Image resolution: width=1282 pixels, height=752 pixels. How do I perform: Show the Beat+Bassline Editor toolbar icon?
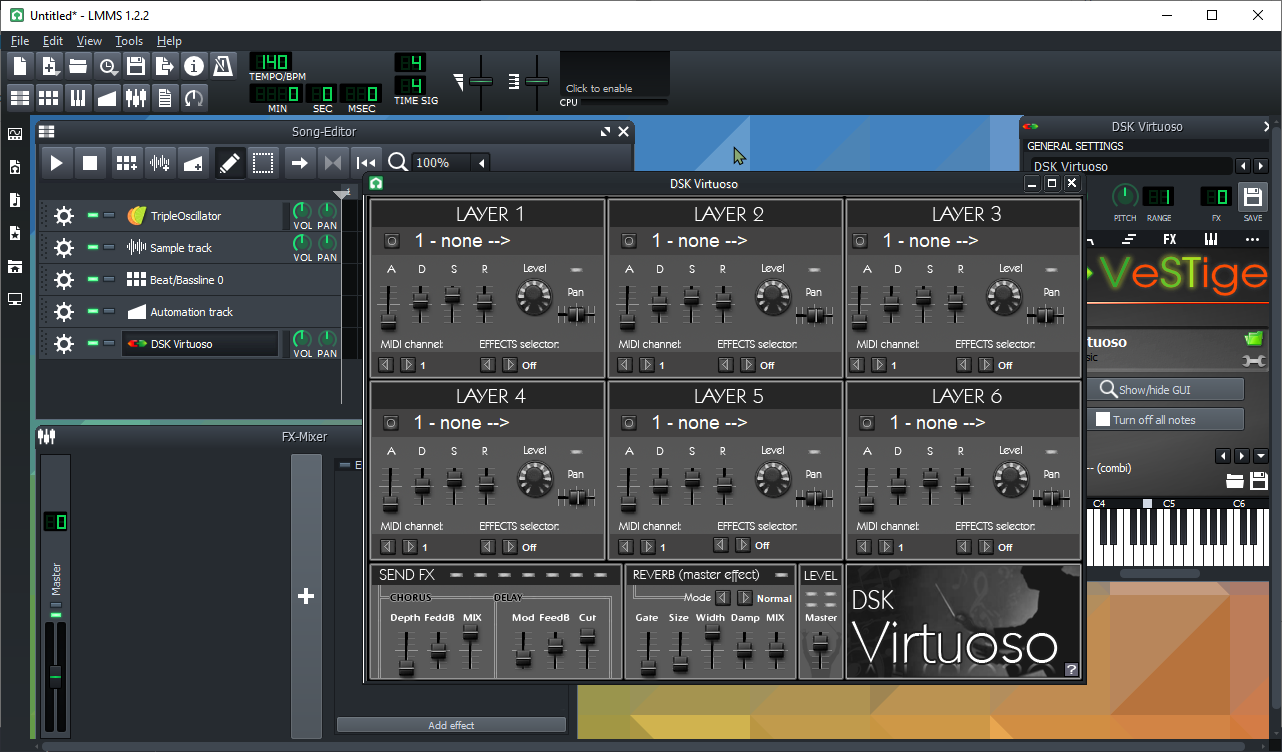point(49,97)
